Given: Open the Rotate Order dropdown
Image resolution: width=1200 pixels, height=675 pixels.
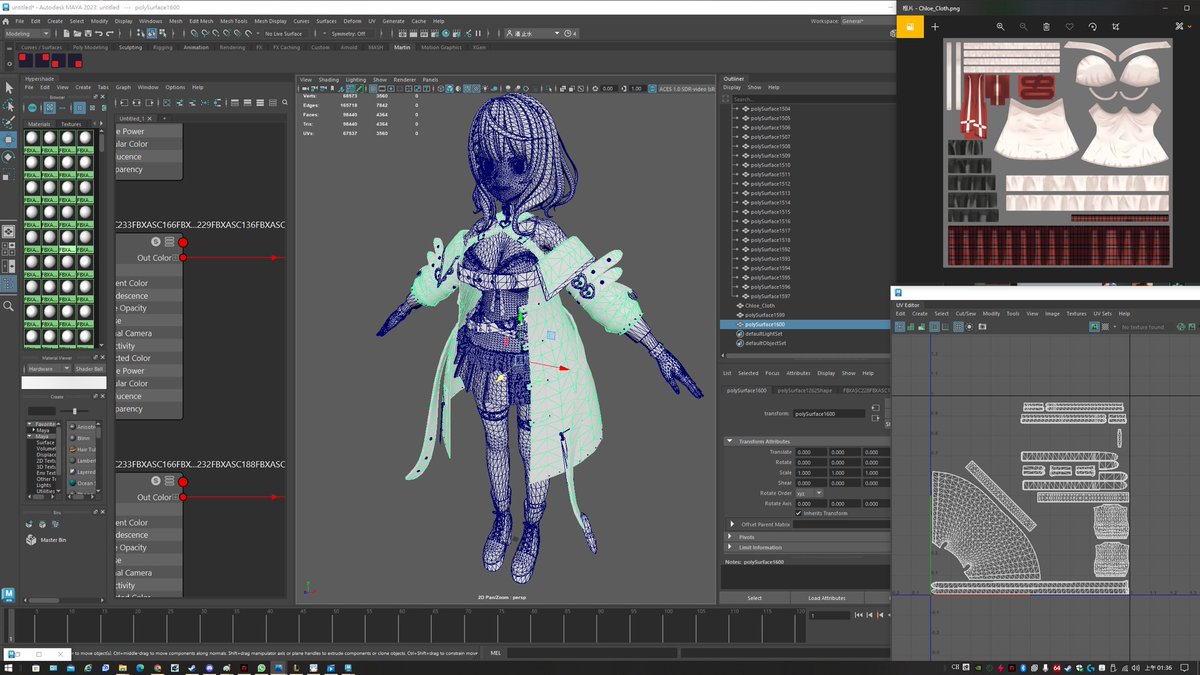Looking at the screenshot, I should [808, 493].
